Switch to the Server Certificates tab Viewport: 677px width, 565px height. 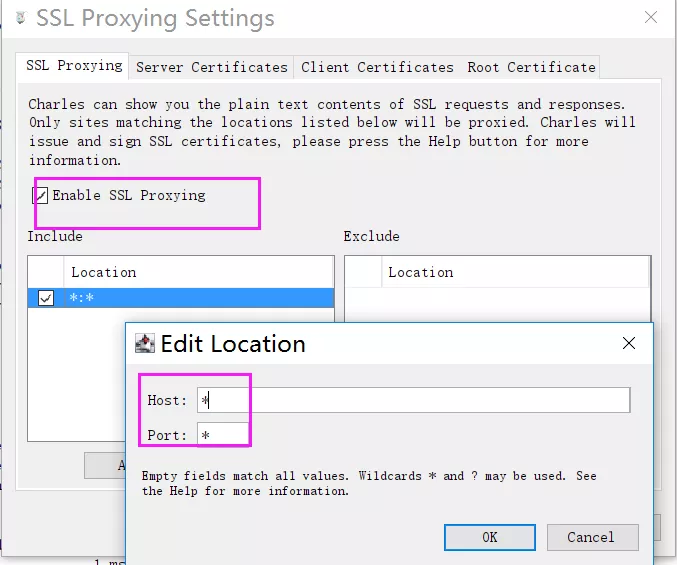[x=212, y=67]
